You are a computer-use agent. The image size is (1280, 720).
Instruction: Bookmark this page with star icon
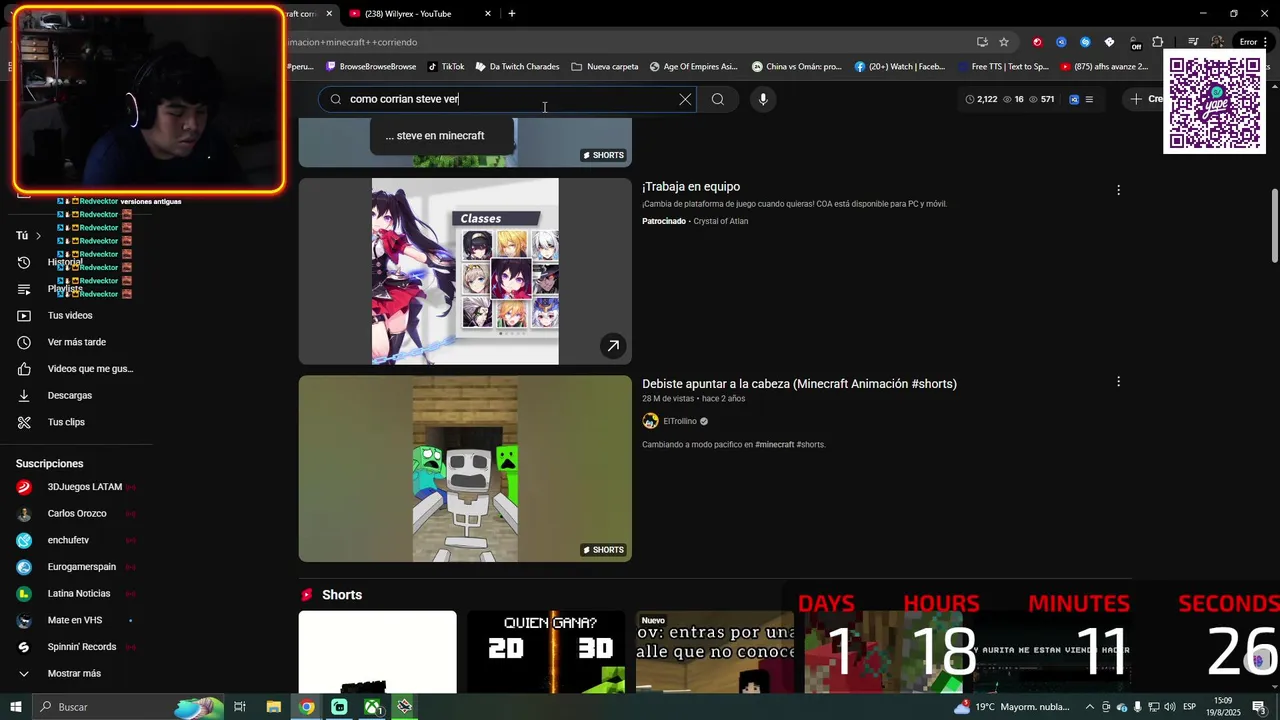1004,42
